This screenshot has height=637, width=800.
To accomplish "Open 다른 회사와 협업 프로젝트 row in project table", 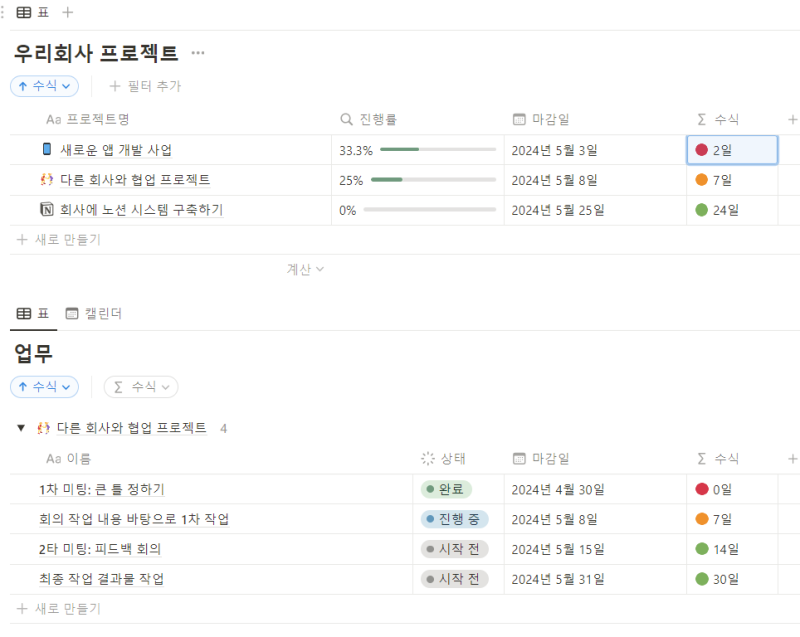I will point(135,180).
